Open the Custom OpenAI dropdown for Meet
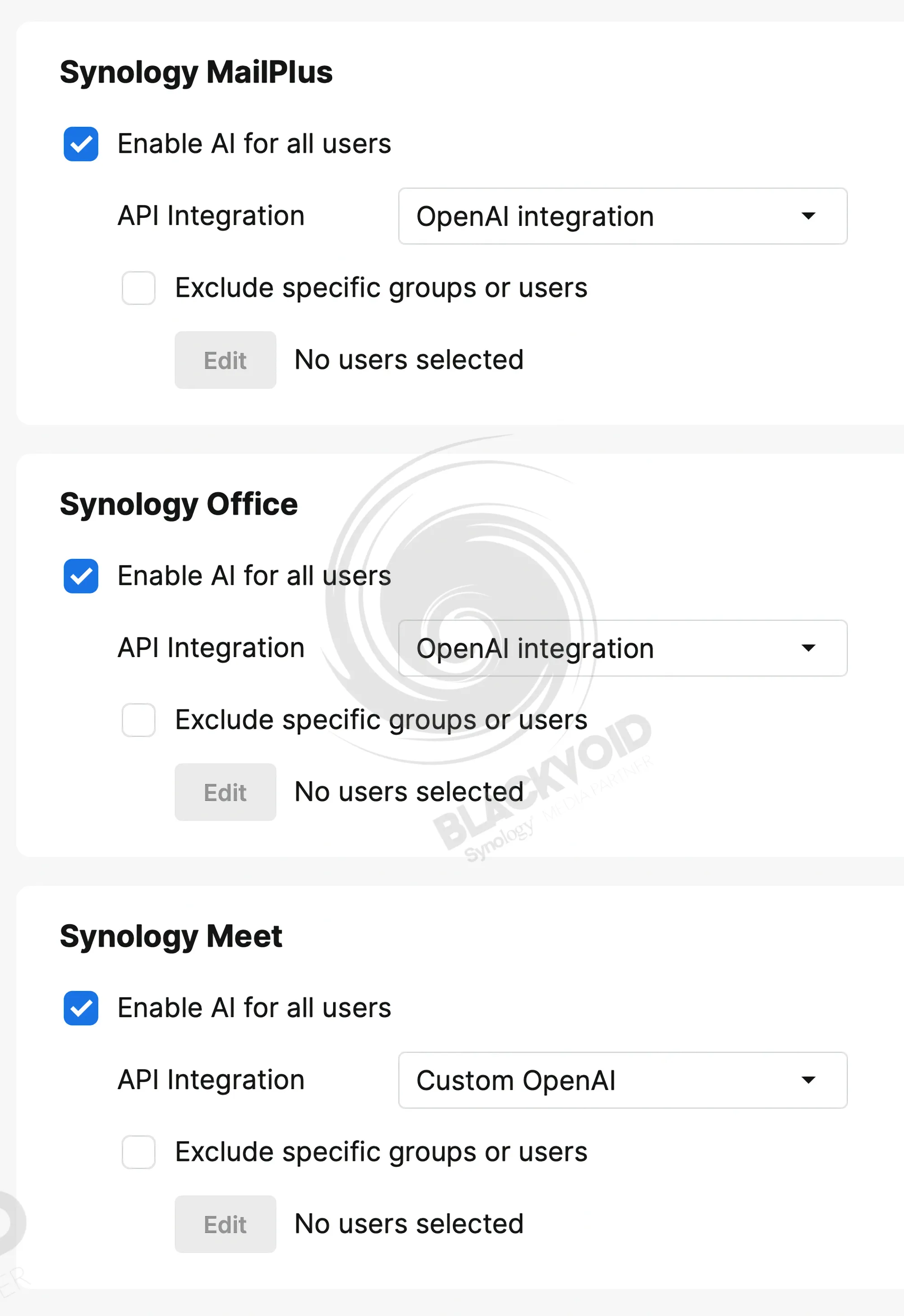904x1316 pixels. click(x=622, y=1081)
